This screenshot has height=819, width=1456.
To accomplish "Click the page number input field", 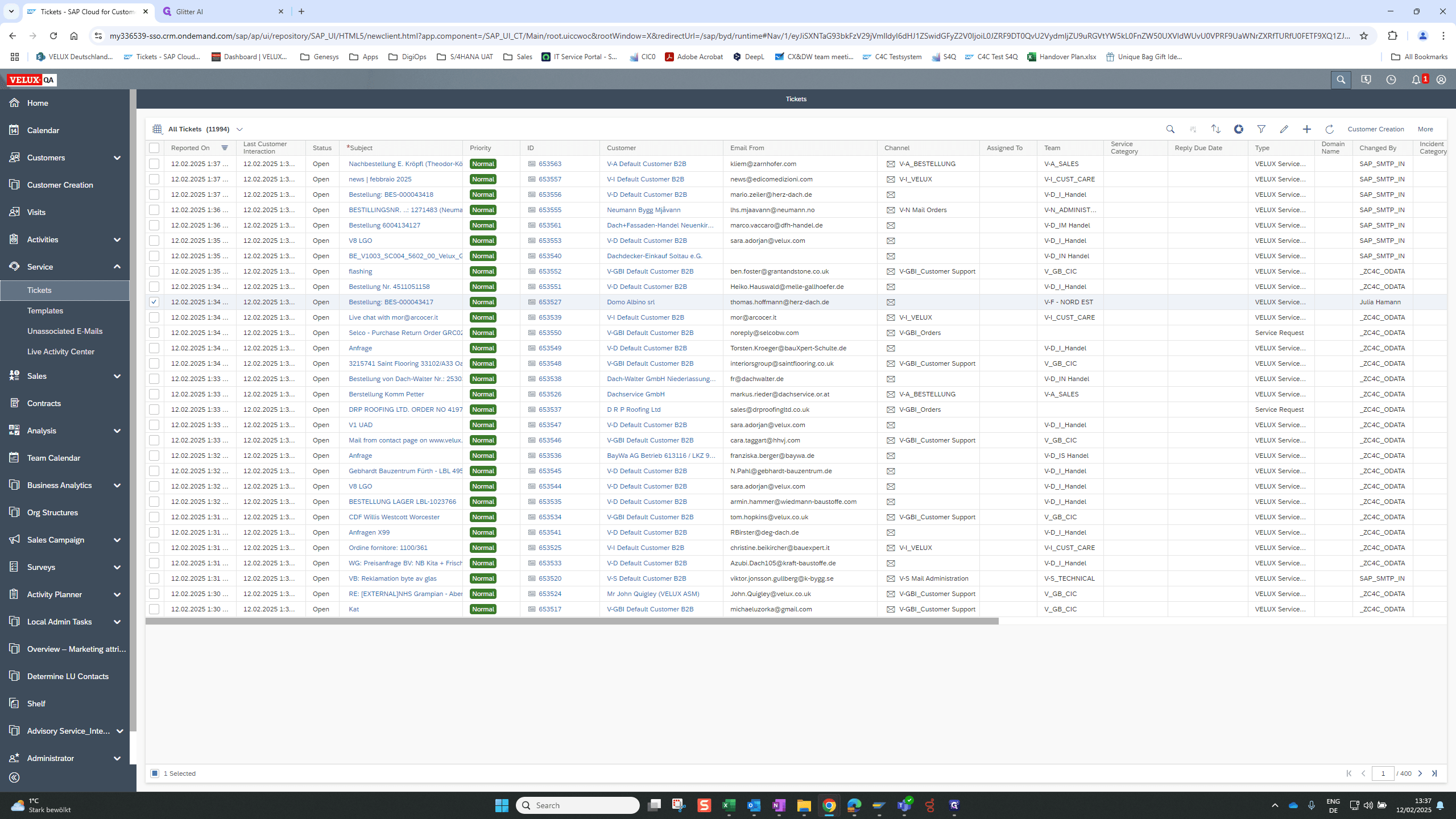I will pyautogui.click(x=1383, y=773).
